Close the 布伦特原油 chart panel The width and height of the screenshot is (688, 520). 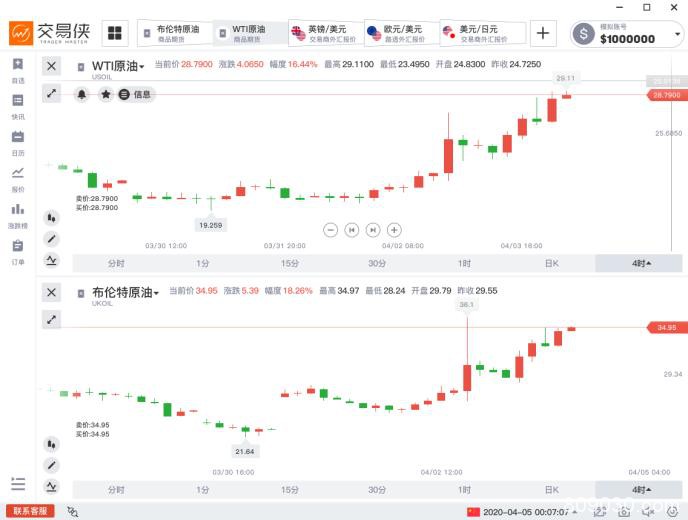(52, 292)
